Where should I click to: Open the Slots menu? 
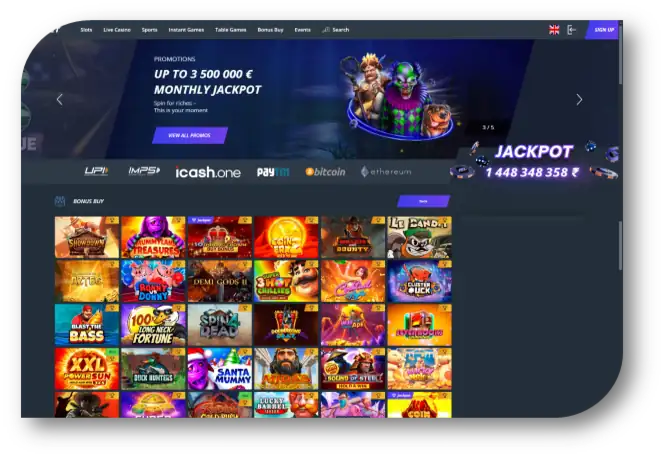pos(86,30)
